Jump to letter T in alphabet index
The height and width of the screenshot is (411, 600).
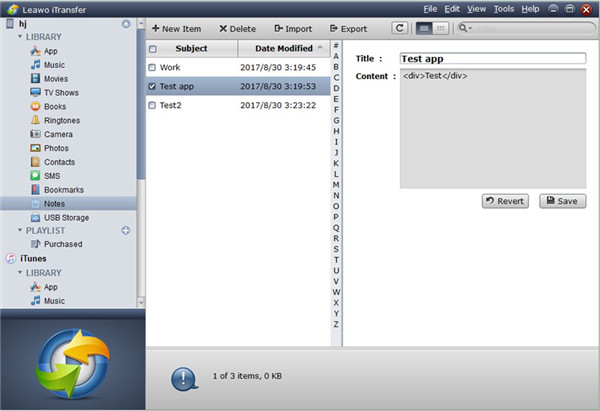coord(336,260)
